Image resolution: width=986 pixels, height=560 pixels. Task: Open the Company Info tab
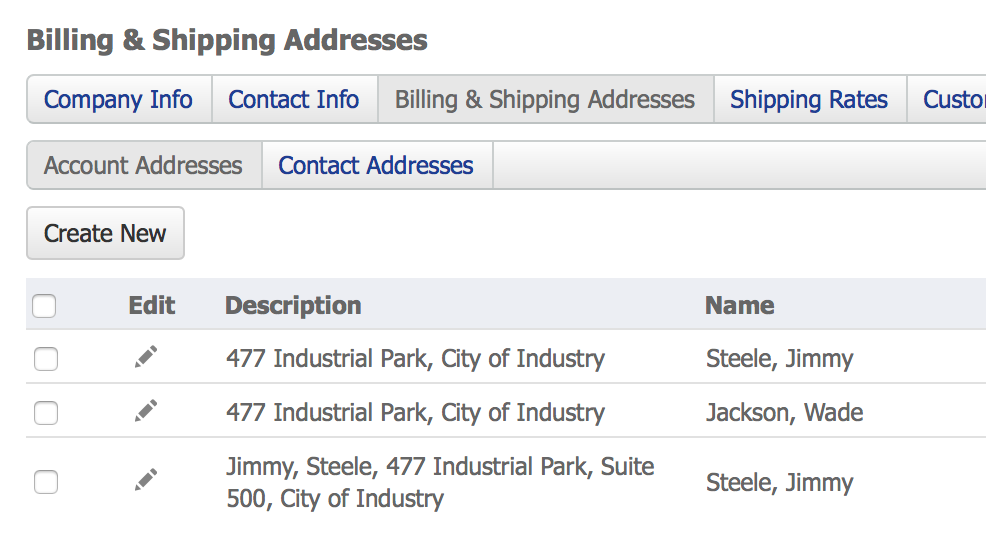[119, 100]
